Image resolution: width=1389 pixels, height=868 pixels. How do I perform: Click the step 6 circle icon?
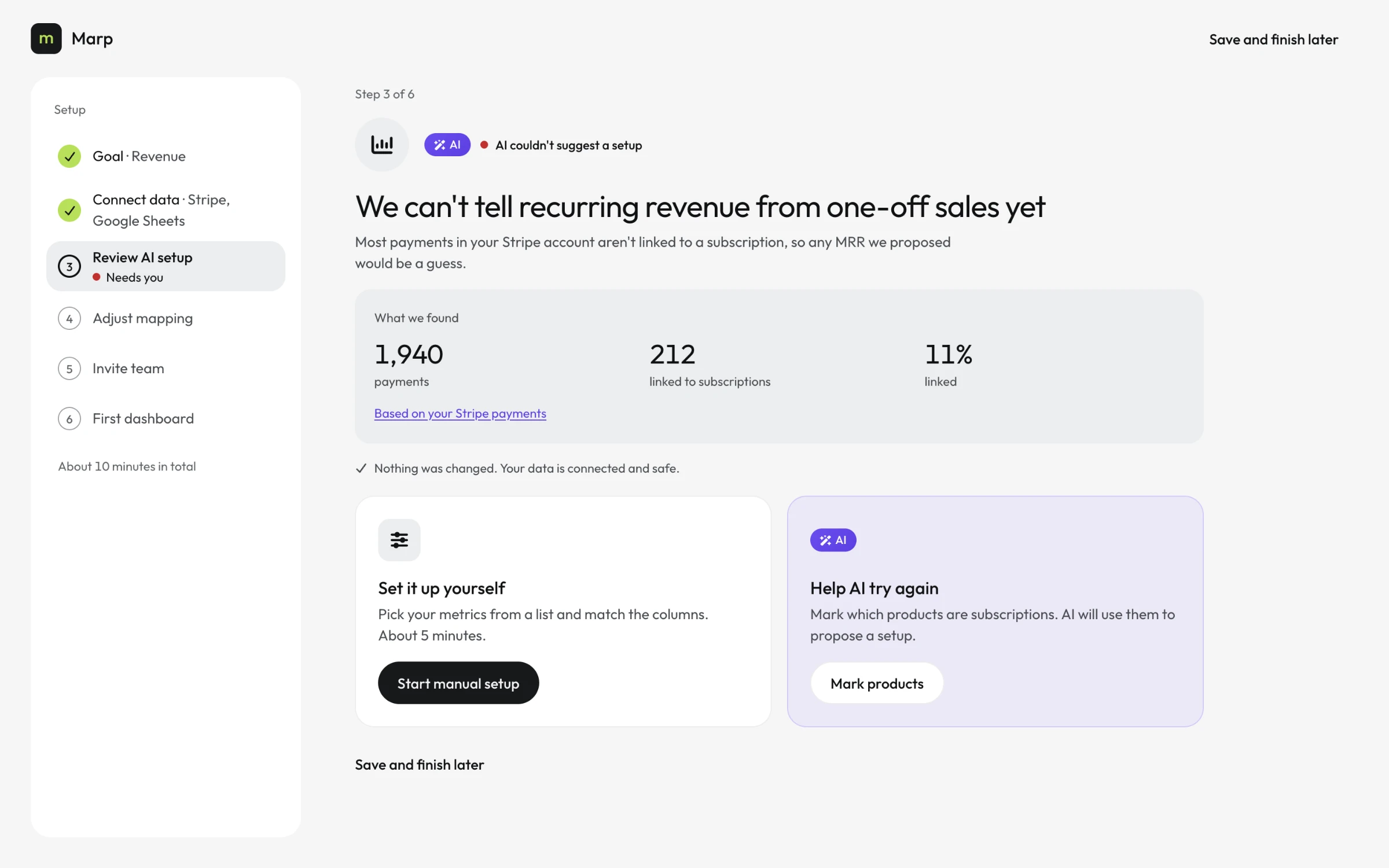click(69, 419)
